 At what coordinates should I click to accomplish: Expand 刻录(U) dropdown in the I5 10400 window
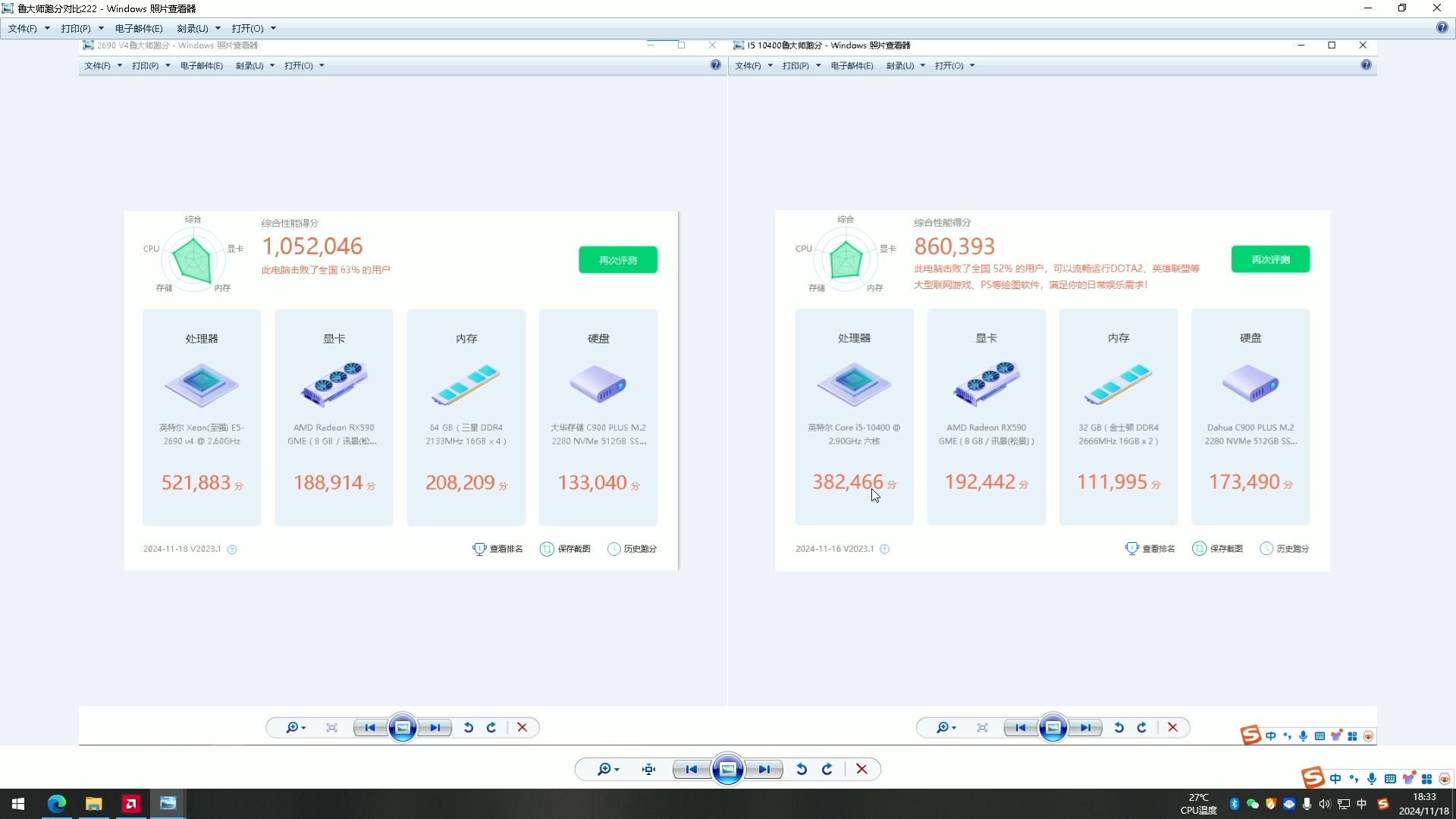(922, 66)
